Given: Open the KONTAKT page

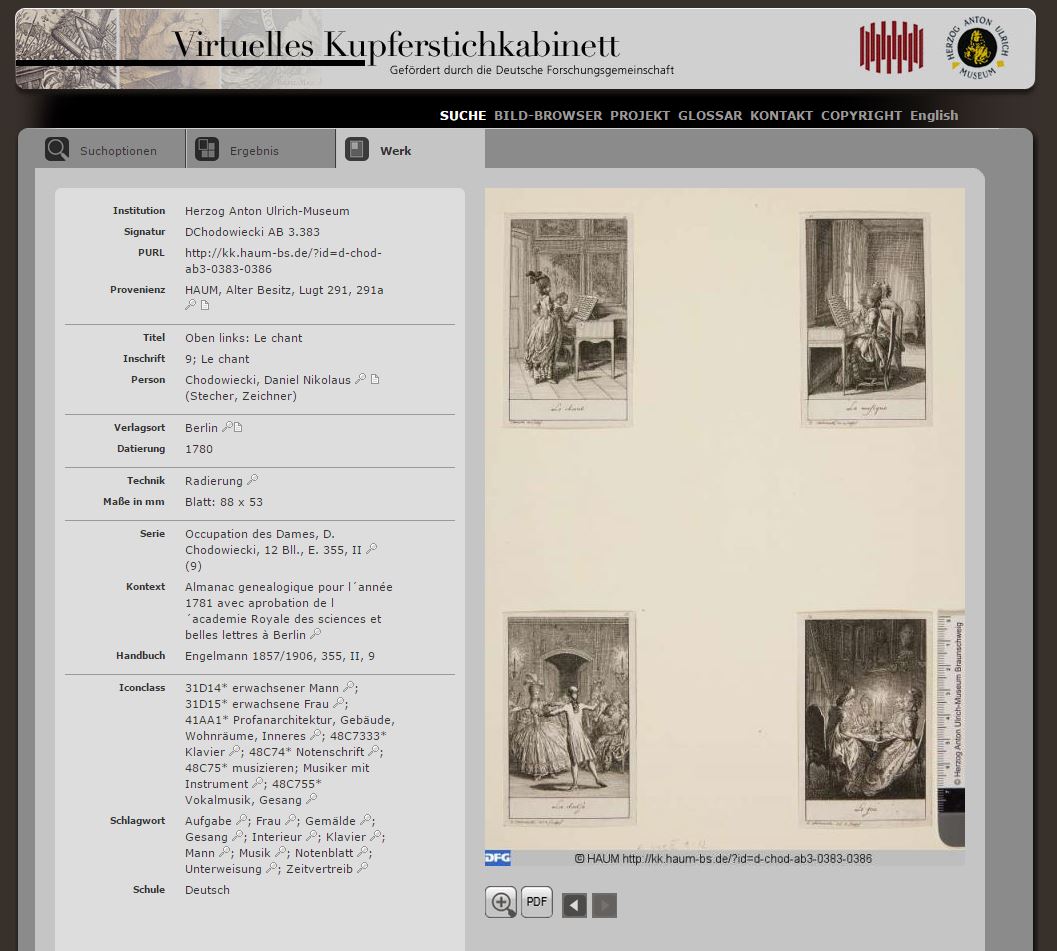Looking at the screenshot, I should [x=781, y=115].
